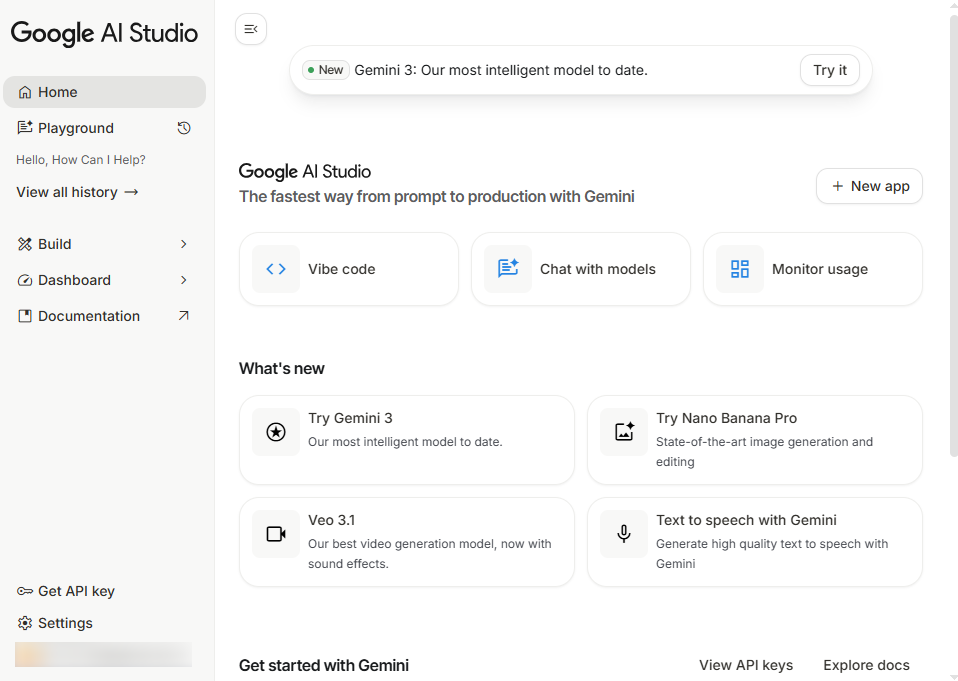Open Settings in the sidebar
The image size is (958, 681).
coord(65,623)
